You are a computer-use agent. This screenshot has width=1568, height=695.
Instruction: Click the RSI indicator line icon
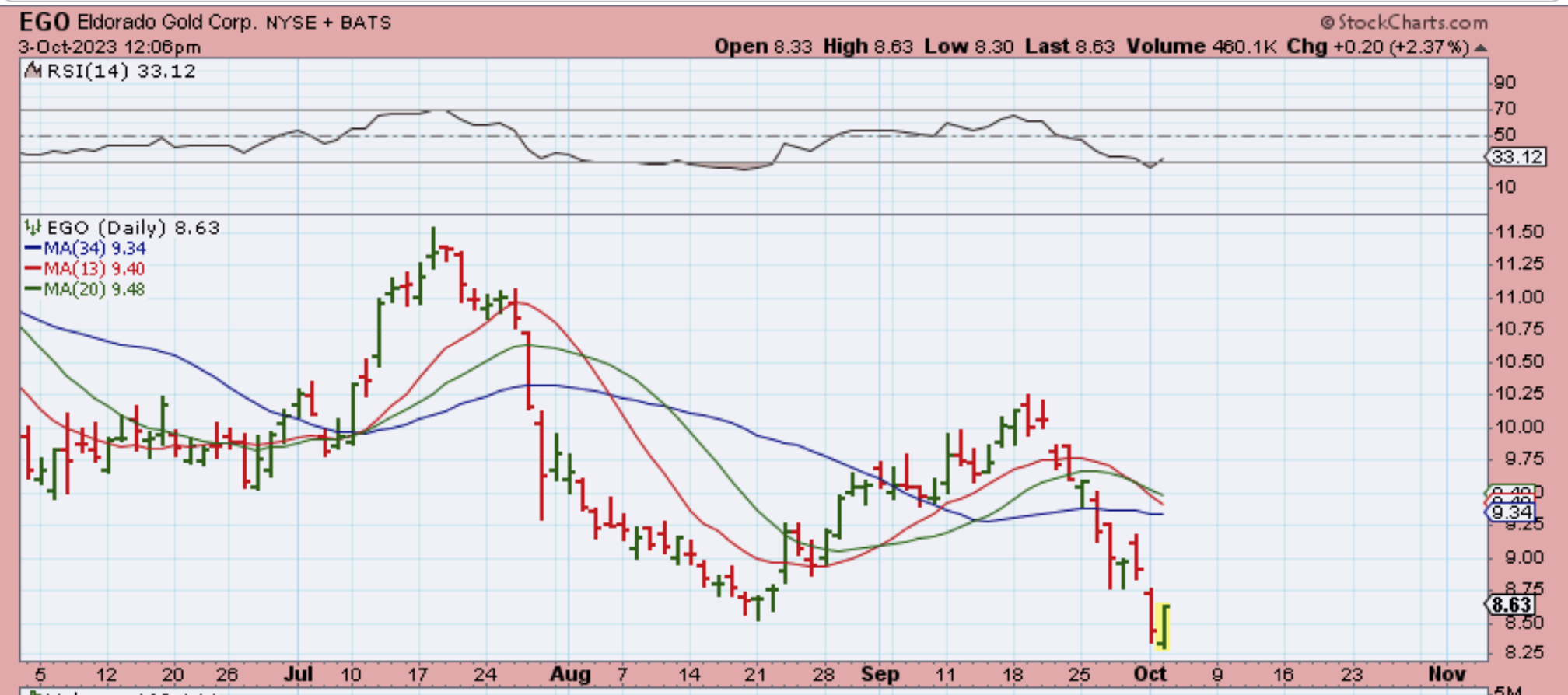33,71
